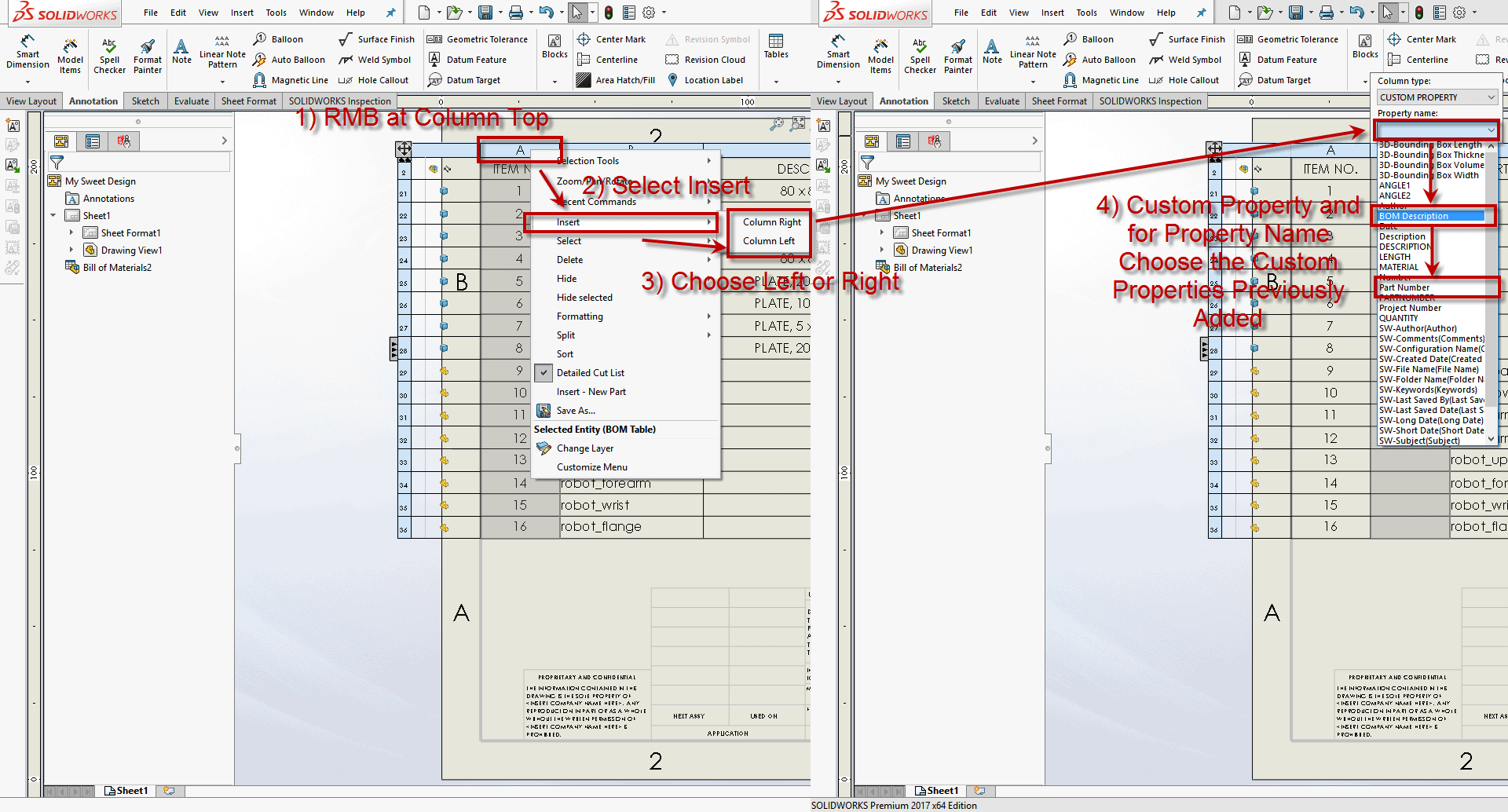Open Smart Dimension dropdown arrow, left window
Image resolution: width=1508 pixels, height=812 pixels.
tap(27, 81)
